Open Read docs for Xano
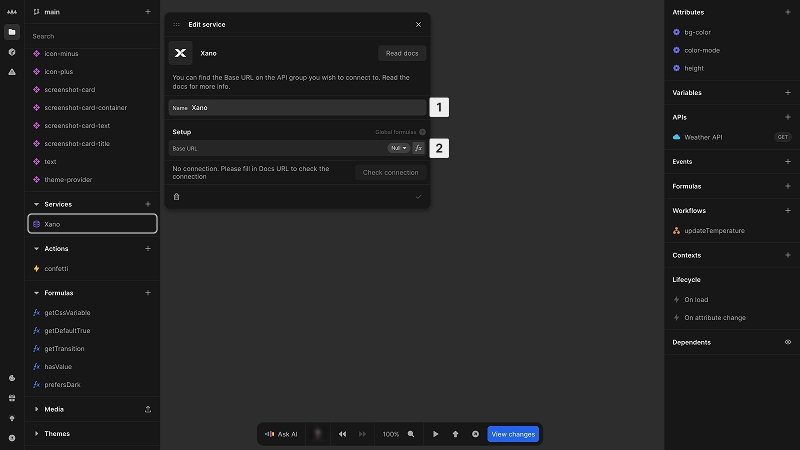The width and height of the screenshot is (800, 450). click(x=402, y=53)
